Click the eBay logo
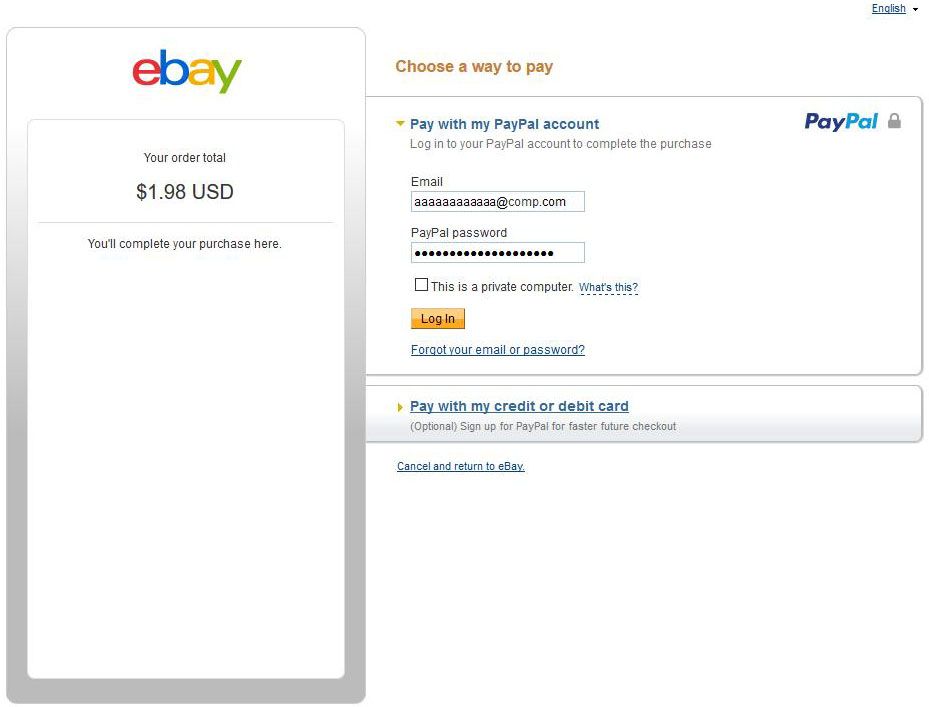The height and width of the screenshot is (707, 929). (187, 71)
